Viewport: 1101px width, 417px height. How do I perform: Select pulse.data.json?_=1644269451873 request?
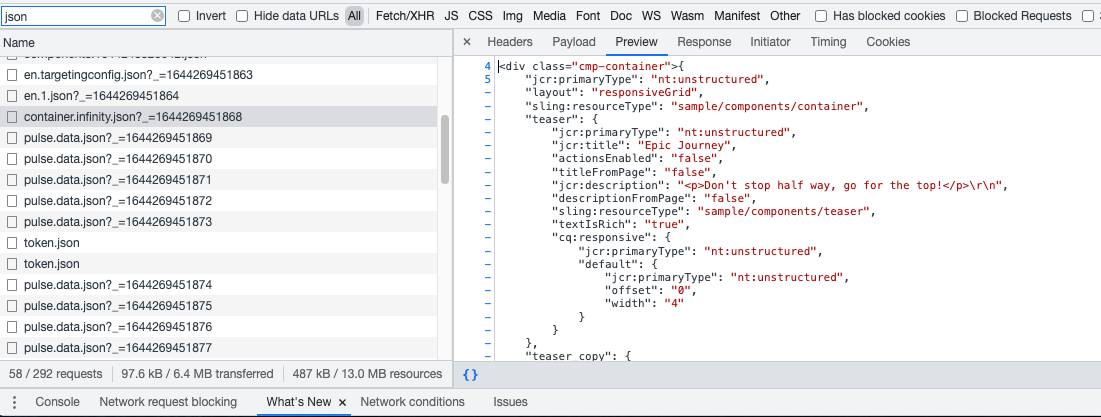(220, 222)
